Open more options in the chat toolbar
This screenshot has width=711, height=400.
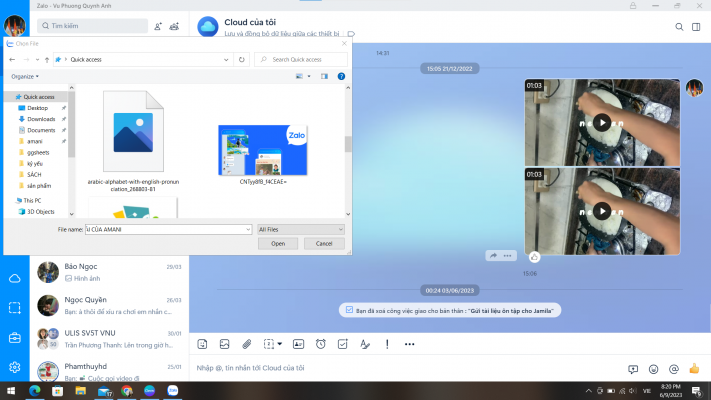point(409,344)
